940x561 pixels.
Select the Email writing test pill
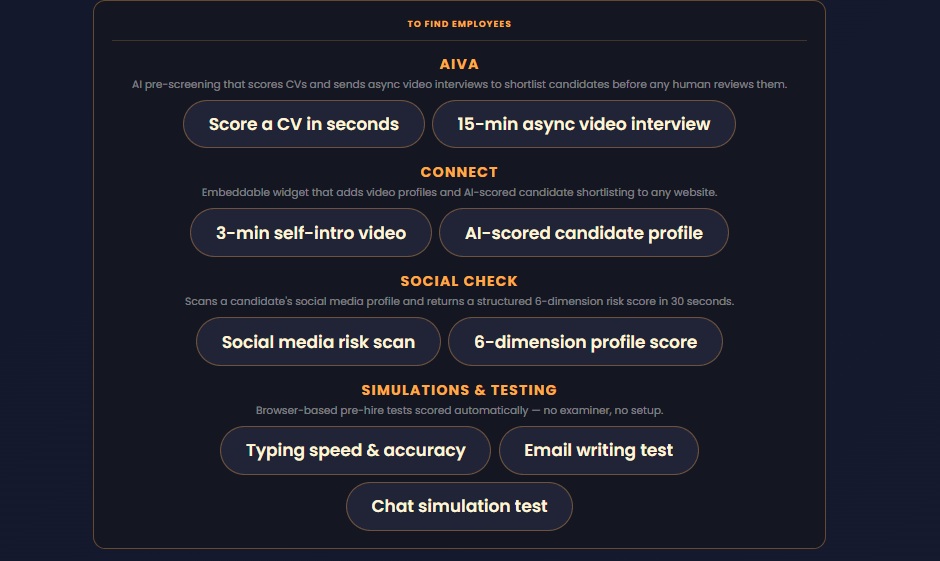pyautogui.click(x=598, y=450)
